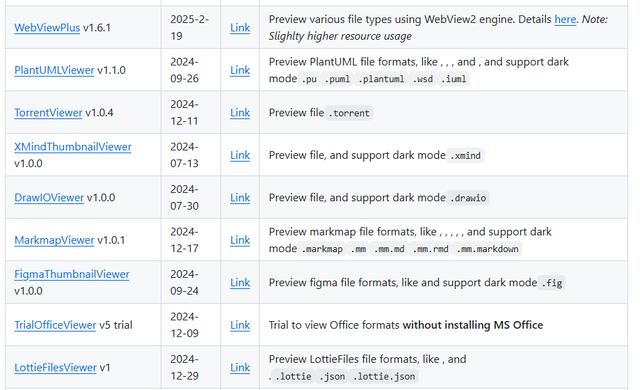
Task: Follow the 'here' details link for WebView2
Action: coord(565,19)
